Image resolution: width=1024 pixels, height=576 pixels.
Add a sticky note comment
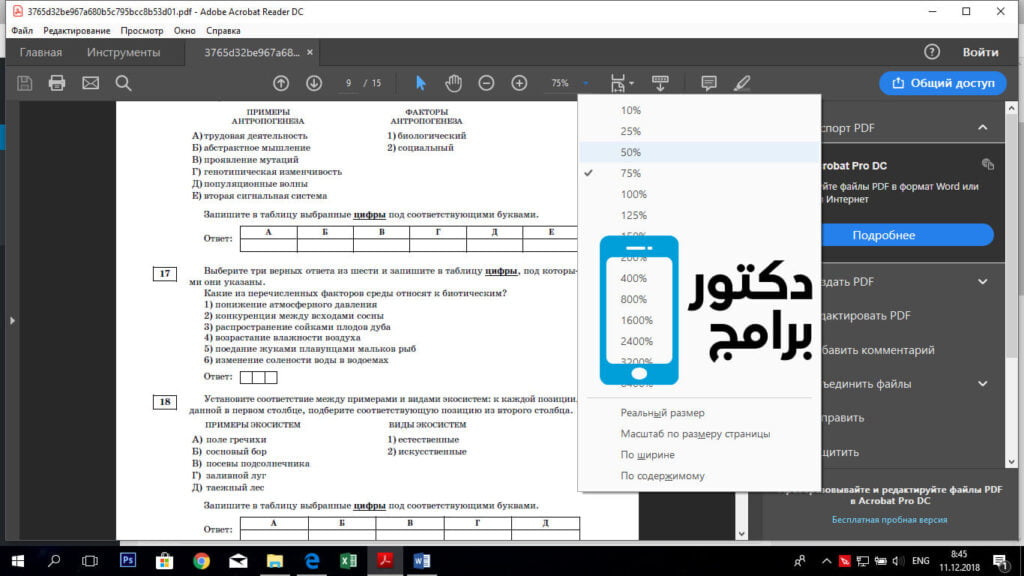point(708,83)
